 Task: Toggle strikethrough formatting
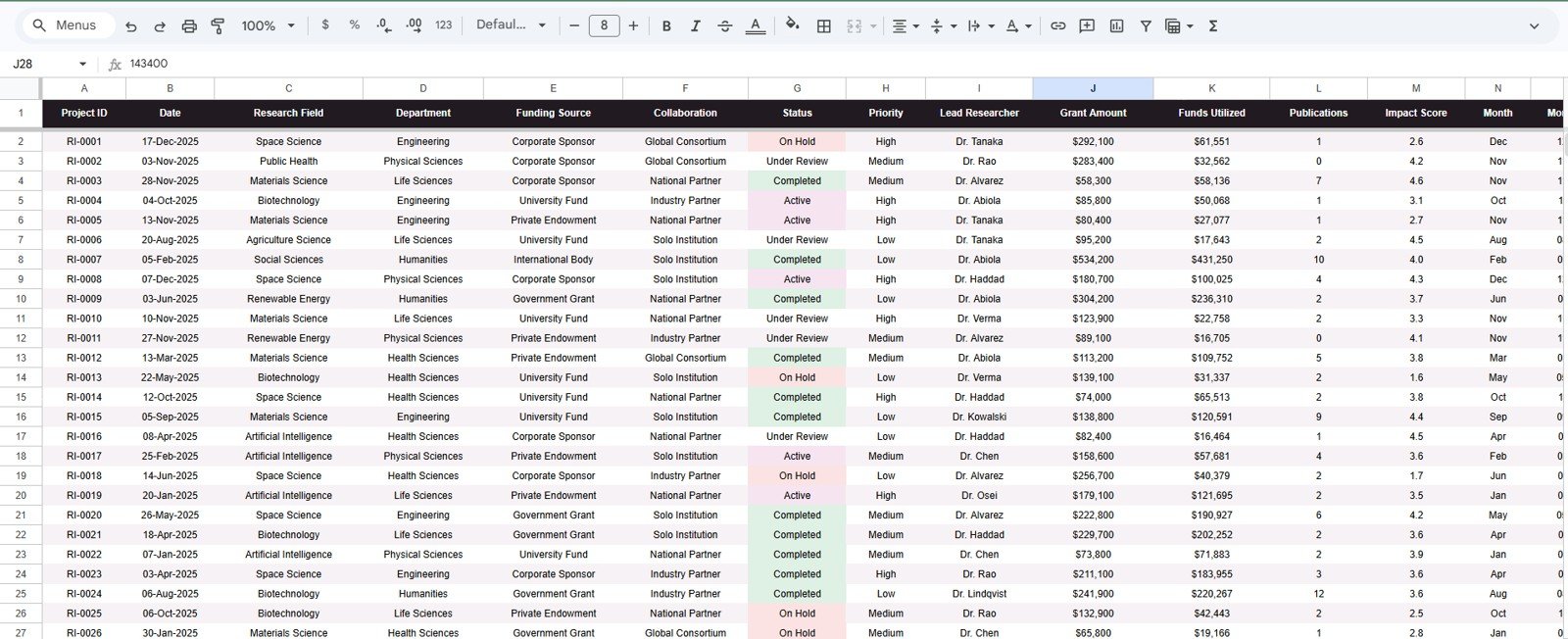(724, 26)
